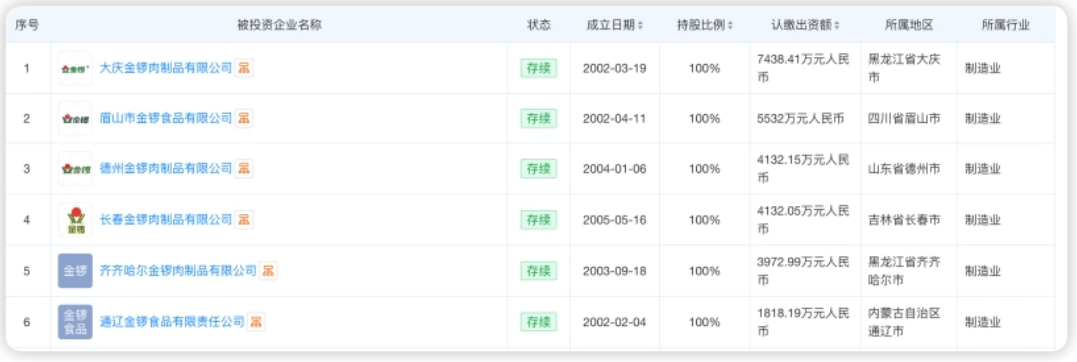Click the 100% share cell for 通辽金锣食品有限责任公司
This screenshot has width=1077, height=362.
tap(705, 321)
